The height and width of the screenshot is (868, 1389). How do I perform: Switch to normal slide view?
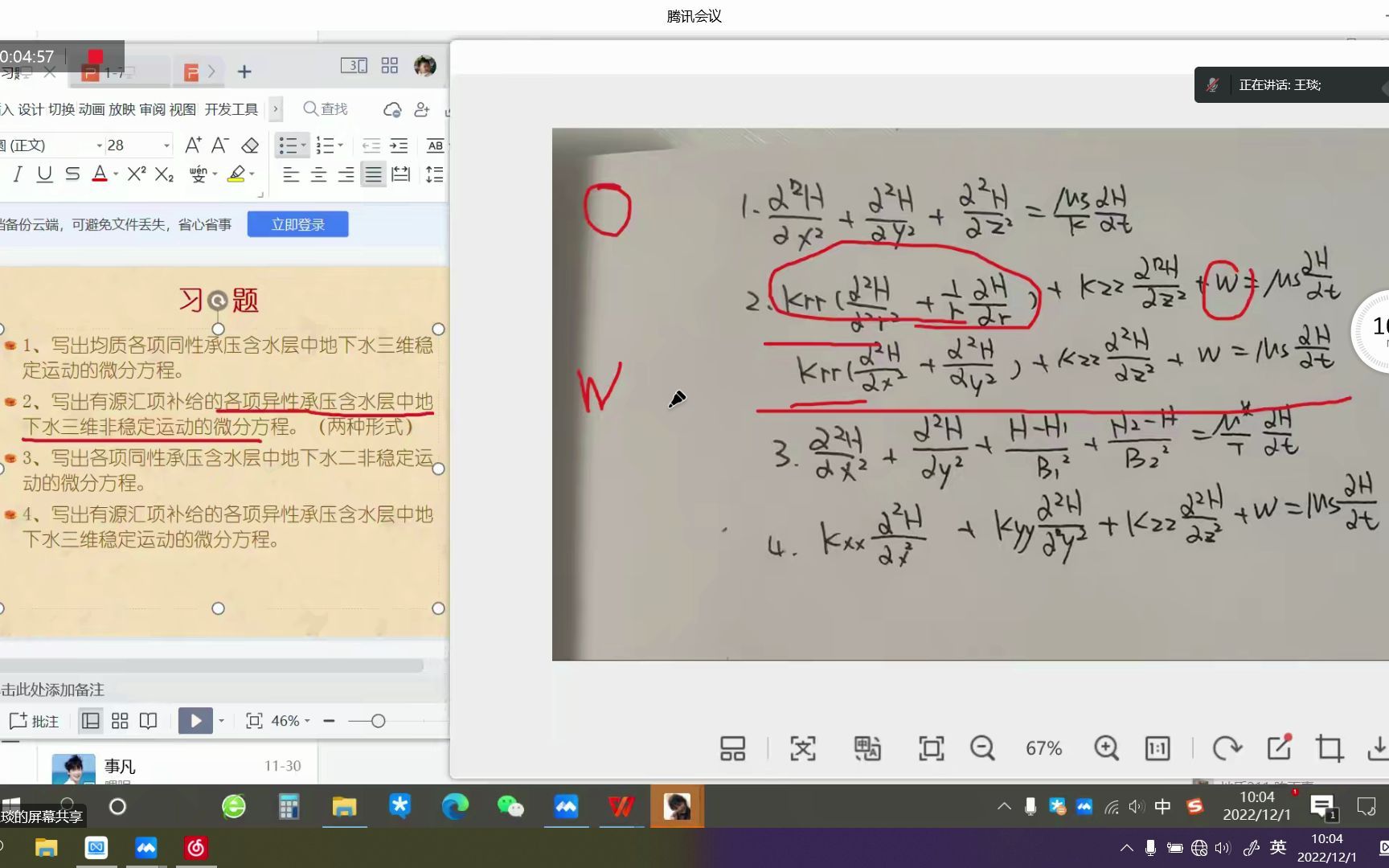(91, 721)
